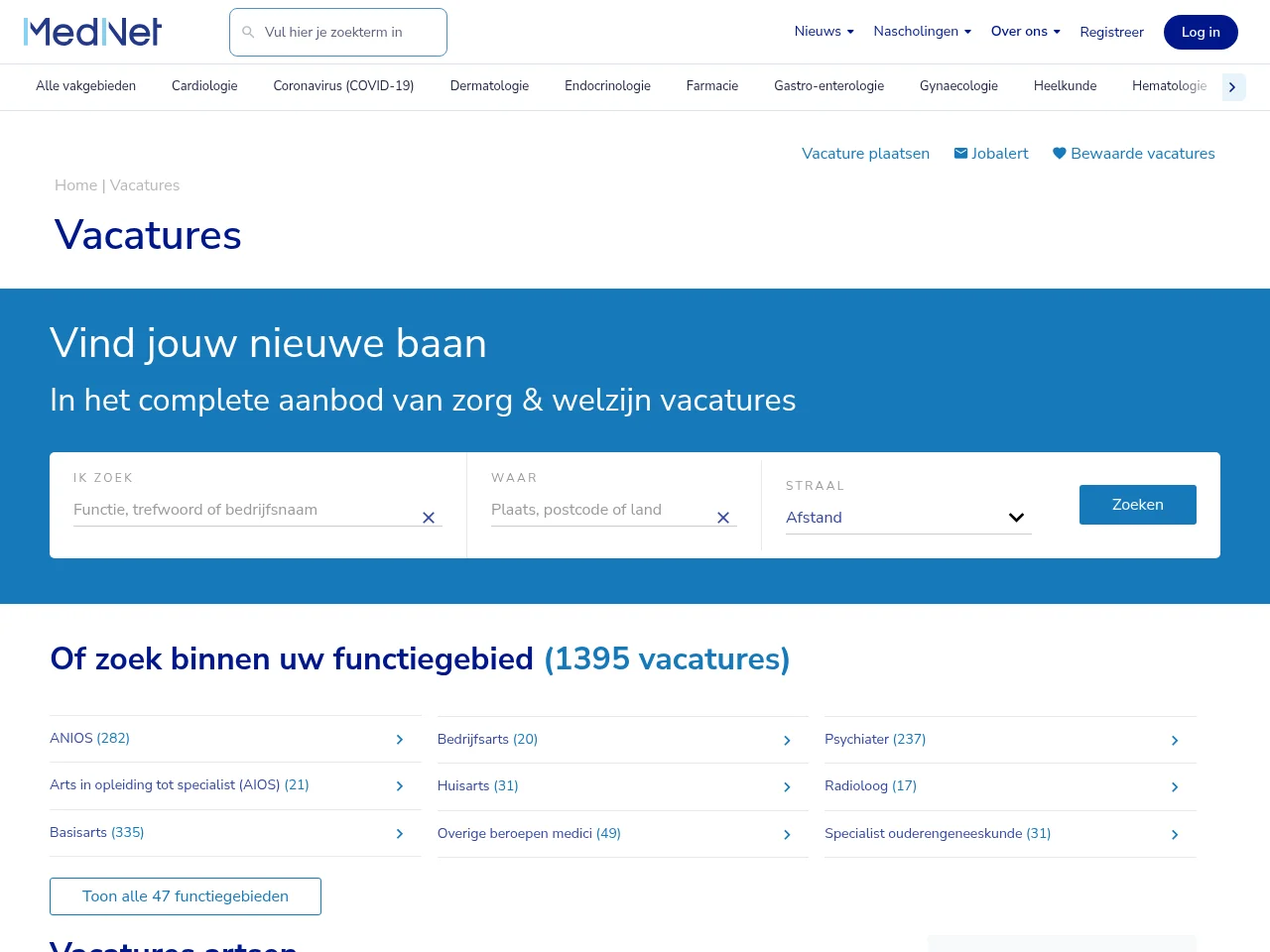Screen dimensions: 1270x952
Task: Open Specialist ouderengeneeskunde (31) vacancies
Action: pyautogui.click(x=938, y=833)
